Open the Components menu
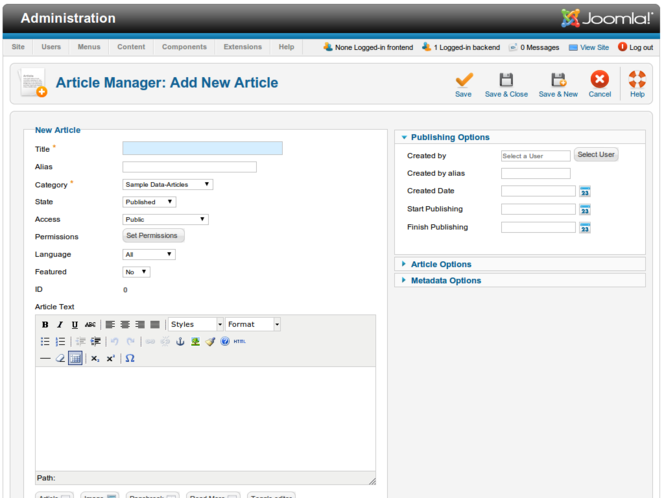 [x=184, y=47]
